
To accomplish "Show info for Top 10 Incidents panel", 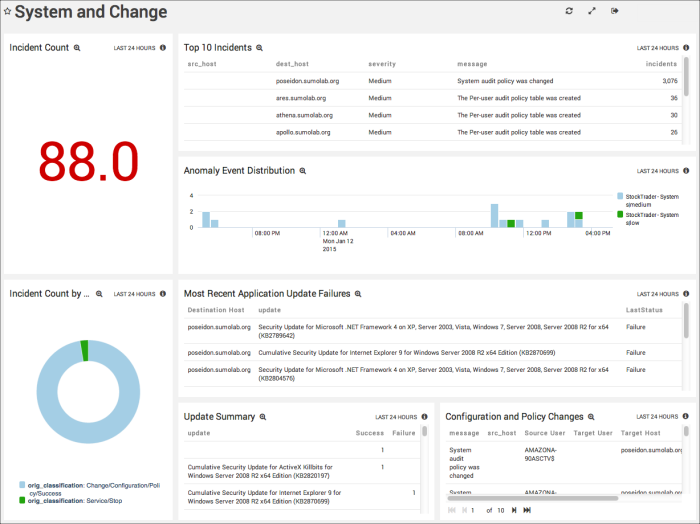I will coord(687,47).
